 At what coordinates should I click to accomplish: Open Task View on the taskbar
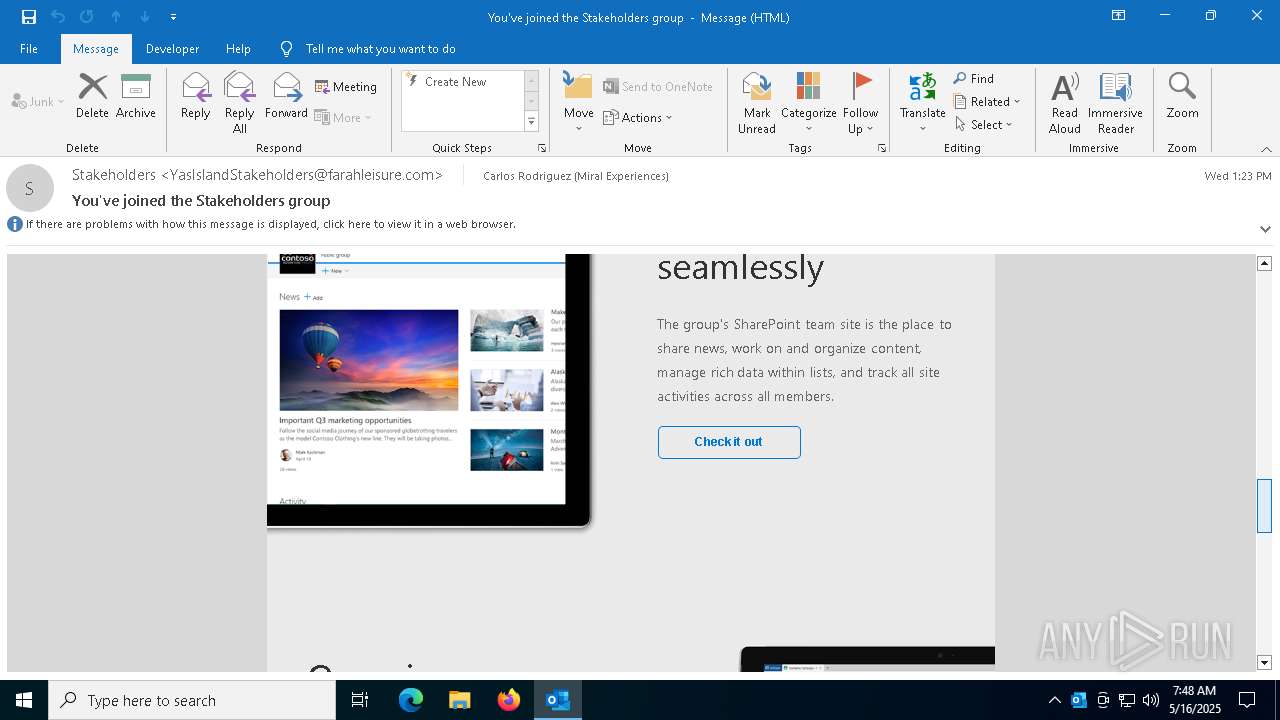360,700
